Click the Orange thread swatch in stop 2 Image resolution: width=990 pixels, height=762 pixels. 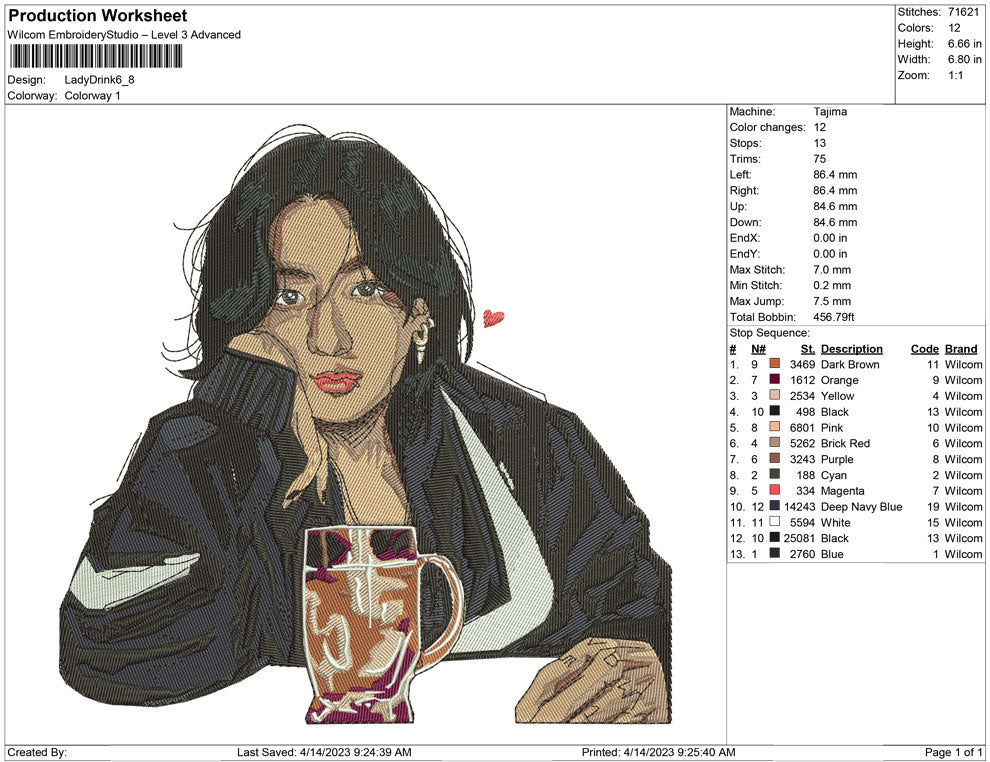[775, 379]
